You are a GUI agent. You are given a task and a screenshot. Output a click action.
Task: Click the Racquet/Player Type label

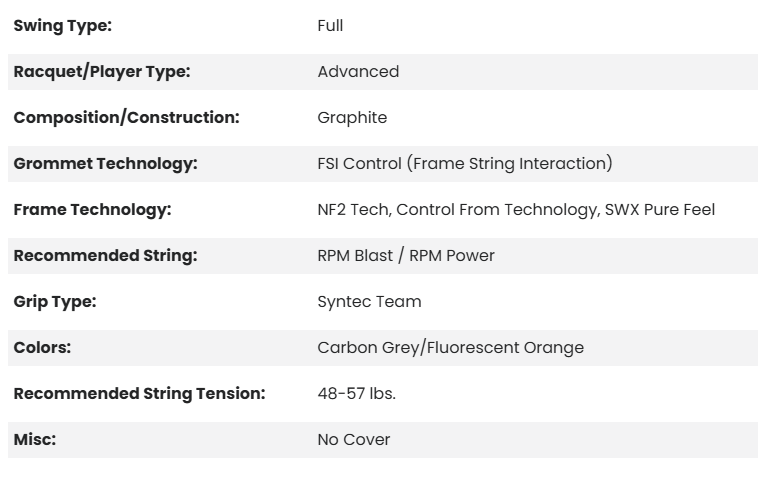pyautogui.click(x=101, y=72)
